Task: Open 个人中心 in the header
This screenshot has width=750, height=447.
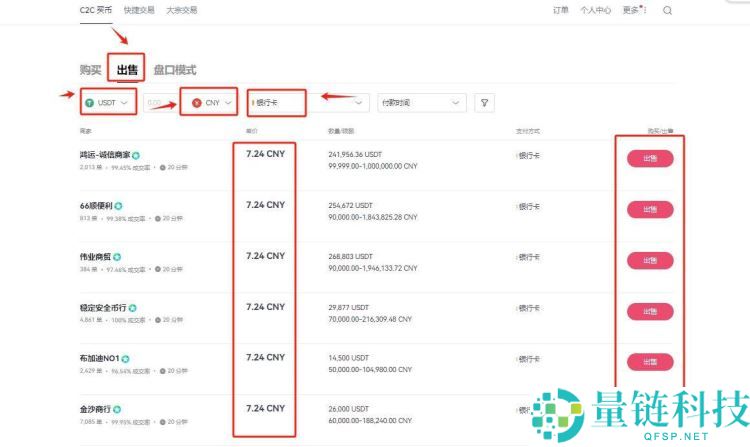Action: pos(596,10)
